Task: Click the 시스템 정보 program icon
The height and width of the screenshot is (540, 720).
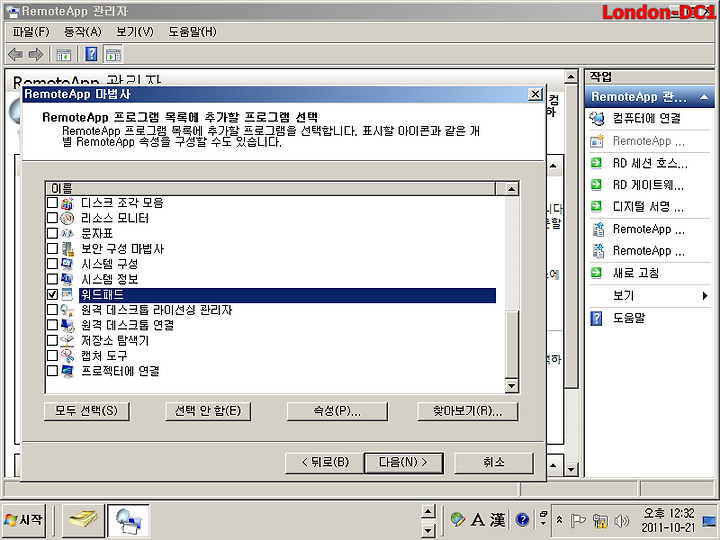Action: (x=68, y=279)
